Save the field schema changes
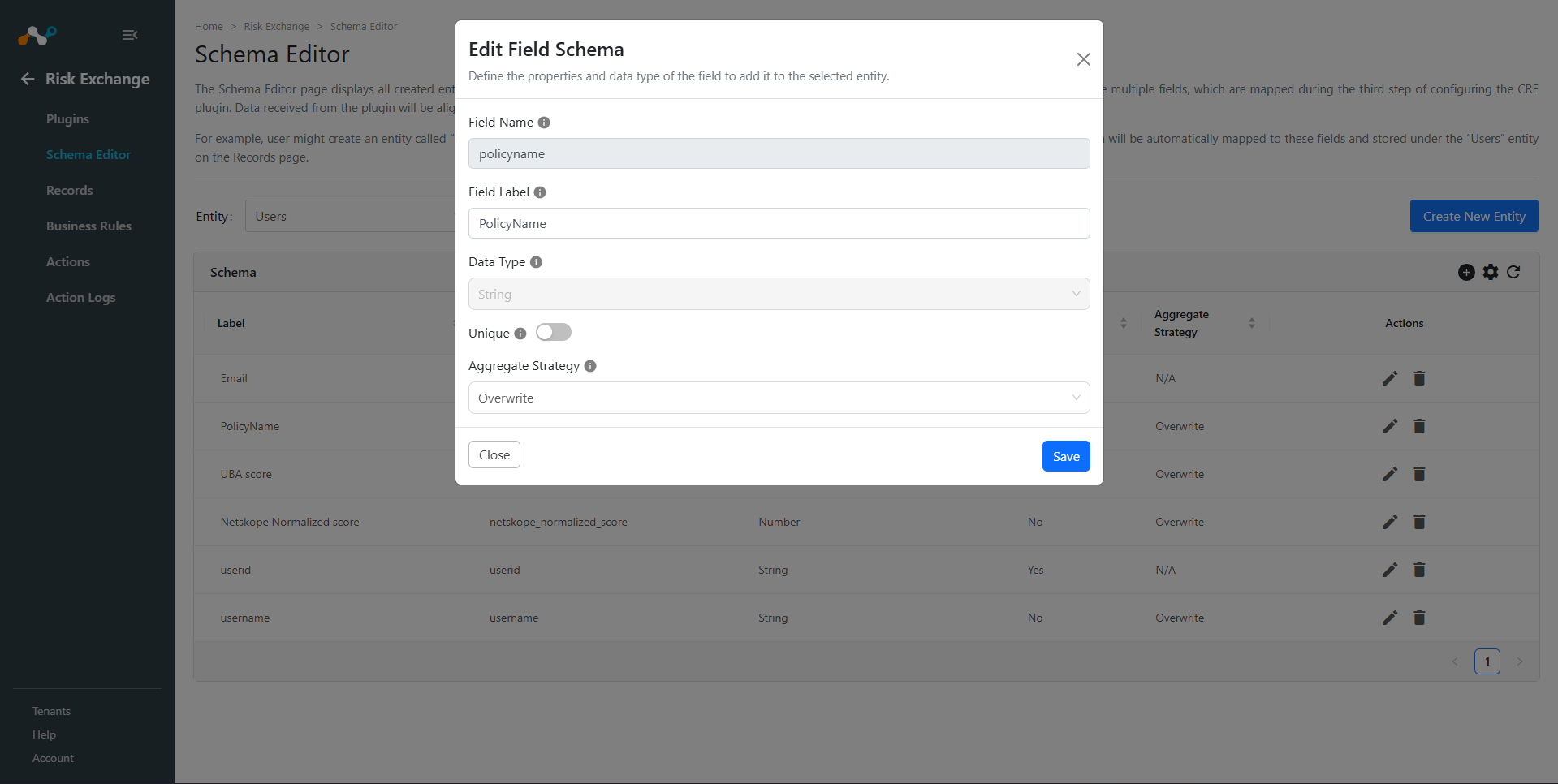This screenshot has height=784, width=1558. 1066,456
